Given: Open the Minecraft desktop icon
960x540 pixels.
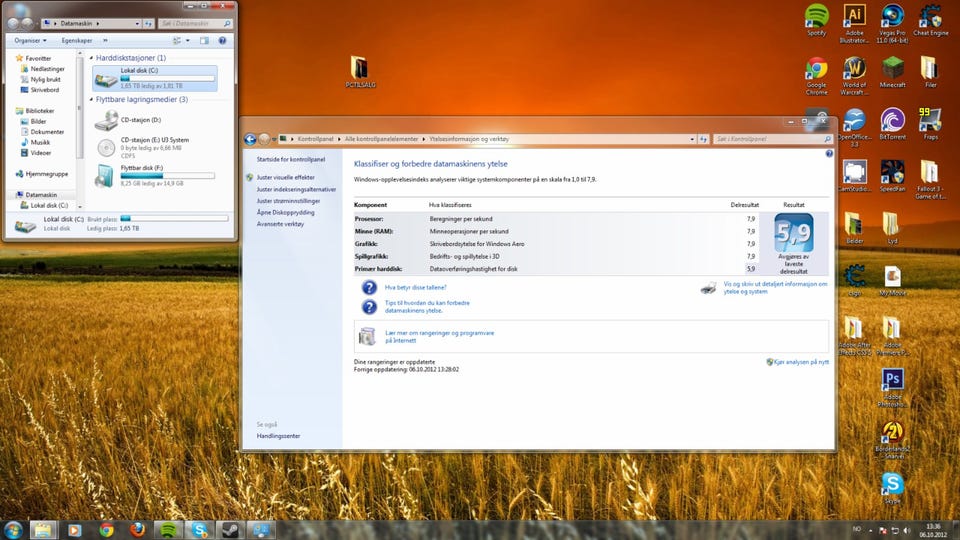Looking at the screenshot, I should (x=892, y=69).
